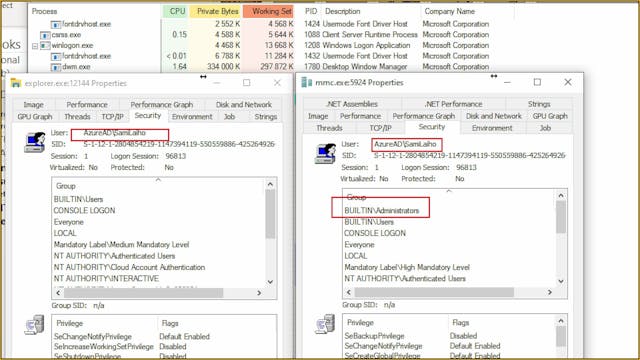
Task: Open Threads tab in explorer.exe Properties
Action: point(77,117)
